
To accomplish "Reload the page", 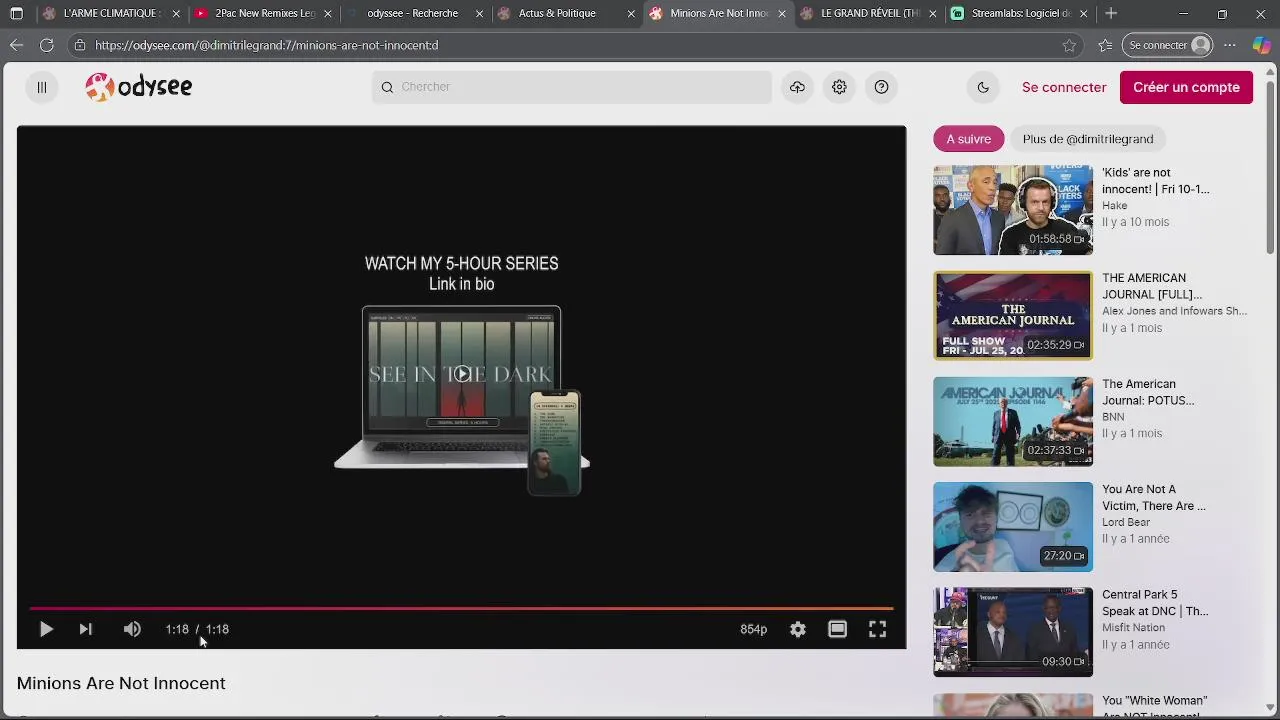I will (x=46, y=45).
